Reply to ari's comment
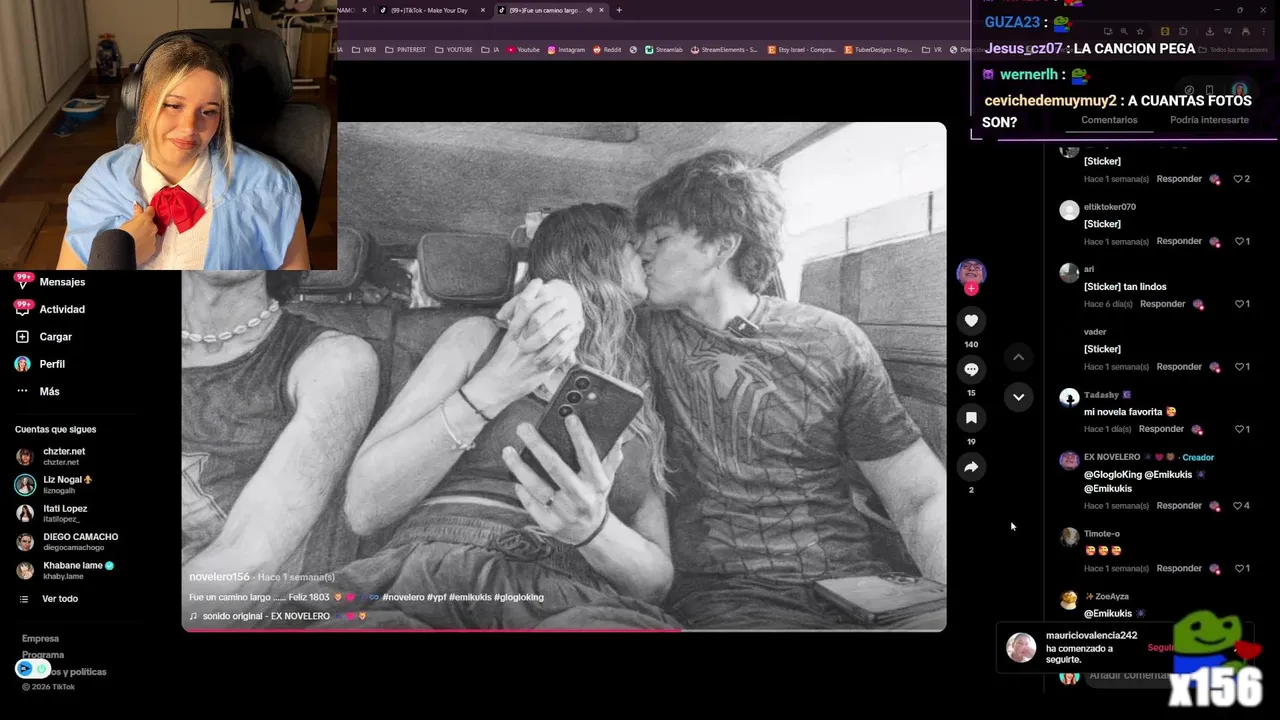1280x720 pixels. pyautogui.click(x=1162, y=304)
